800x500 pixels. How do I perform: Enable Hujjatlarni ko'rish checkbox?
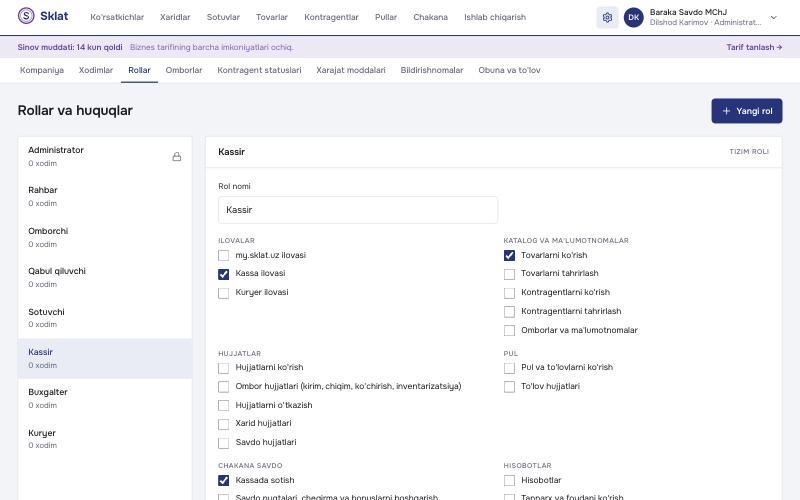[x=223, y=368]
